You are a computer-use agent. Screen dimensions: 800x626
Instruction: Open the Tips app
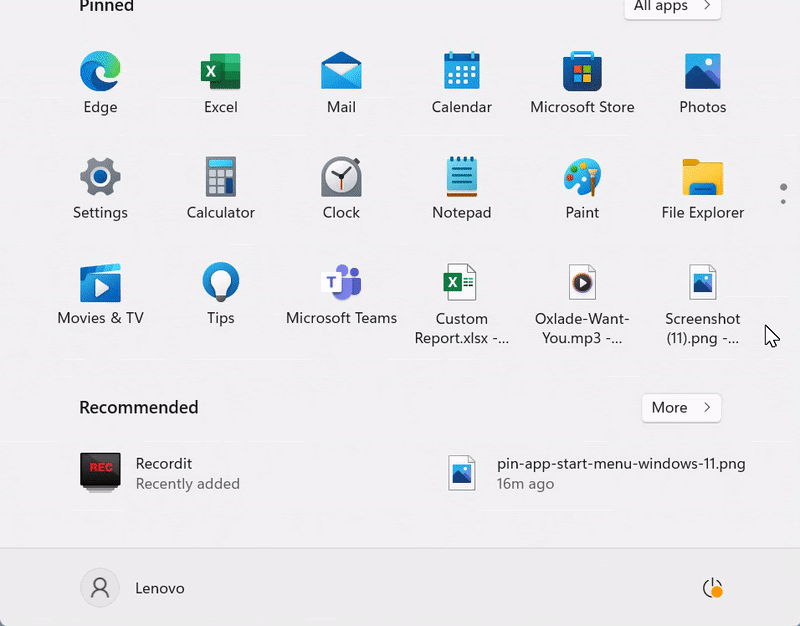[220, 295]
